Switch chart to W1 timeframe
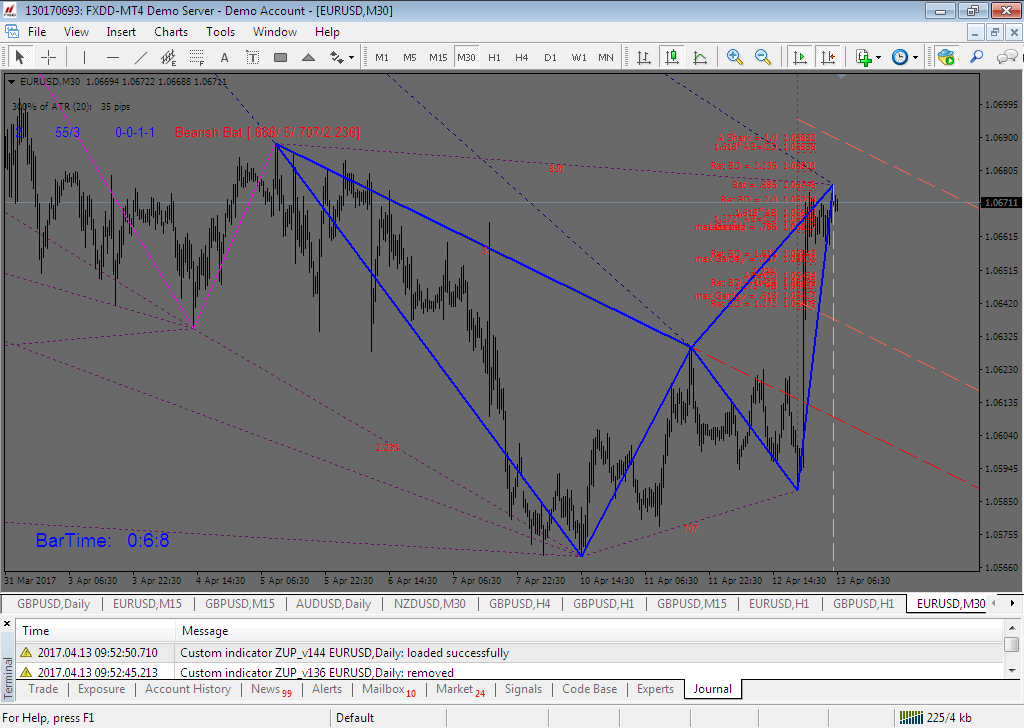 pos(579,57)
